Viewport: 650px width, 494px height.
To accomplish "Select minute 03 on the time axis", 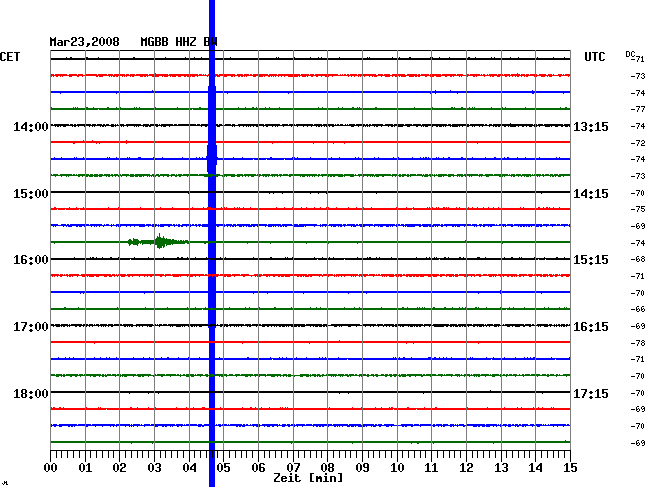I will (x=154, y=468).
